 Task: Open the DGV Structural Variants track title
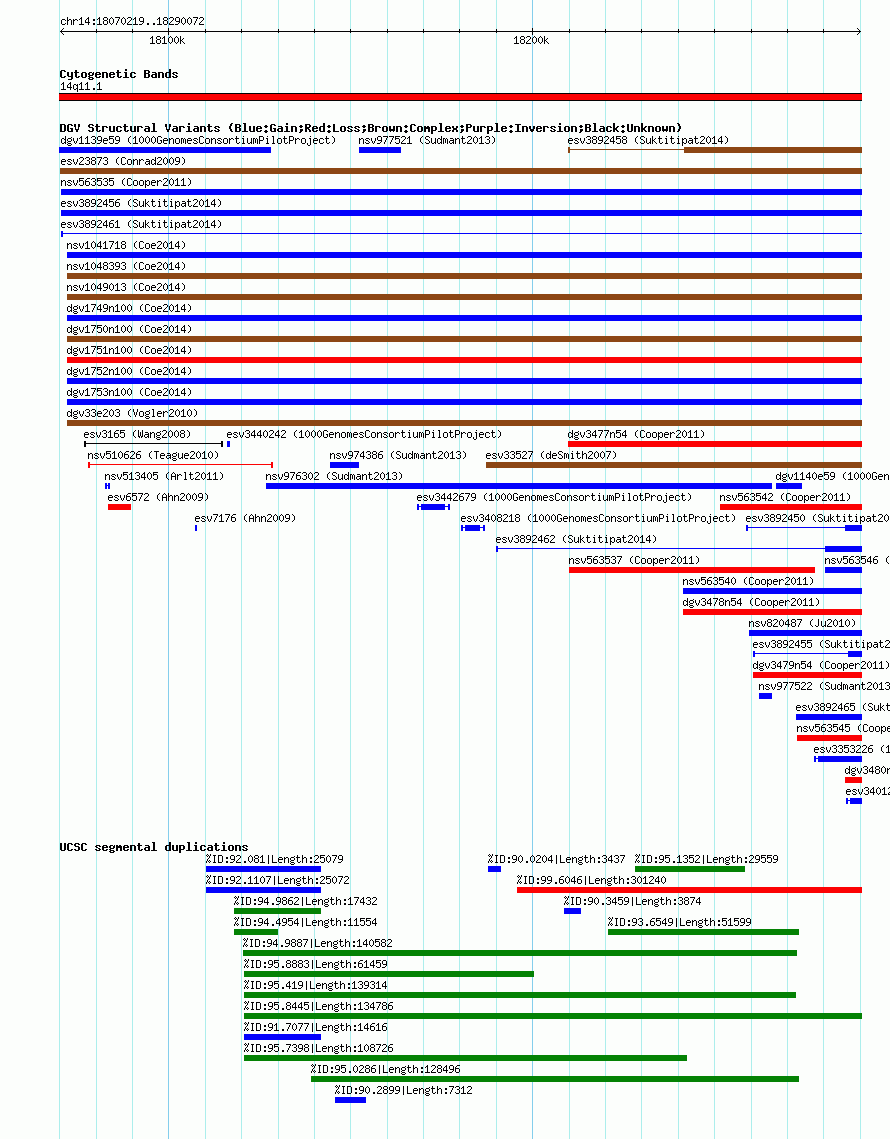coord(371,128)
